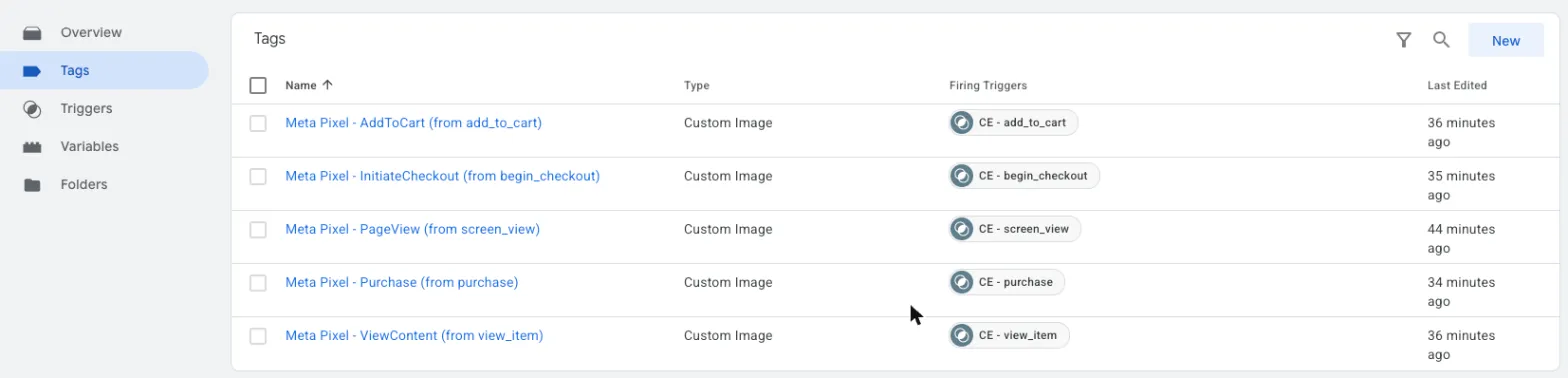The image size is (1568, 378).
Task: Click the Variables sidebar icon
Action: [33, 147]
